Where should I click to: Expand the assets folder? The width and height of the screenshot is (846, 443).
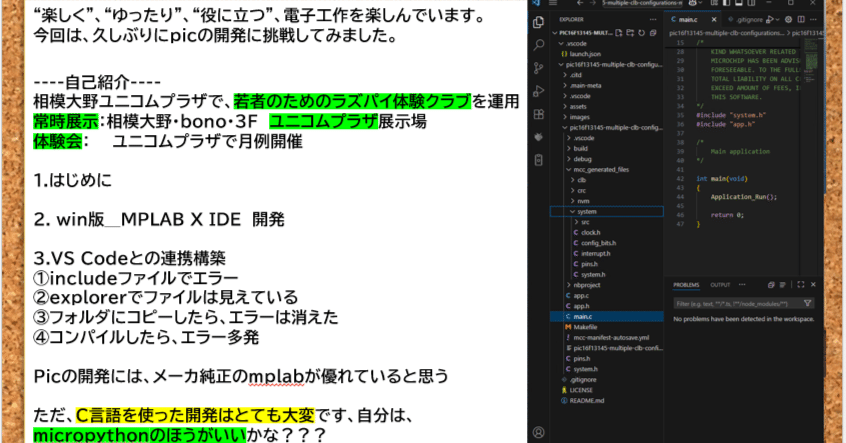[x=606, y=106]
